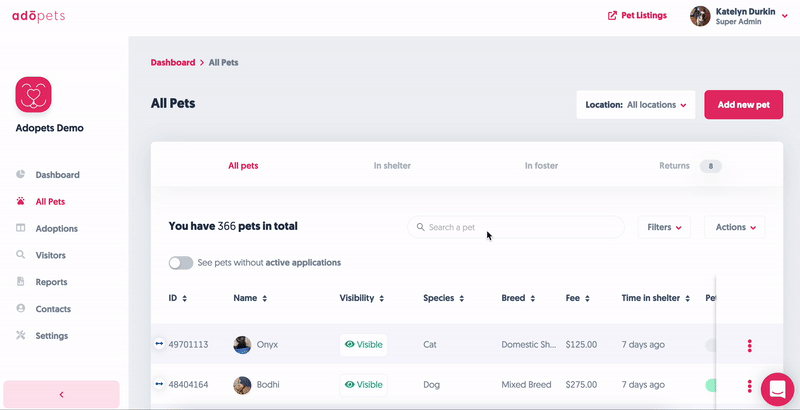Sort the table by ID column arrows
The width and height of the screenshot is (800, 410).
click(x=184, y=298)
